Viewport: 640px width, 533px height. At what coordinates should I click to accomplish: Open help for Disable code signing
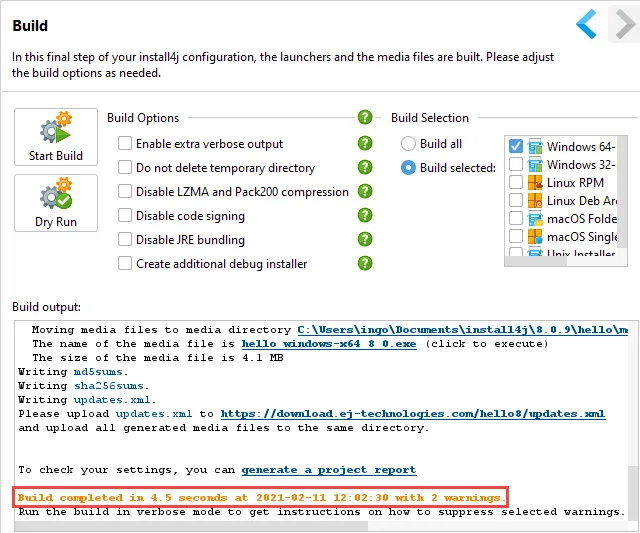tap(365, 216)
